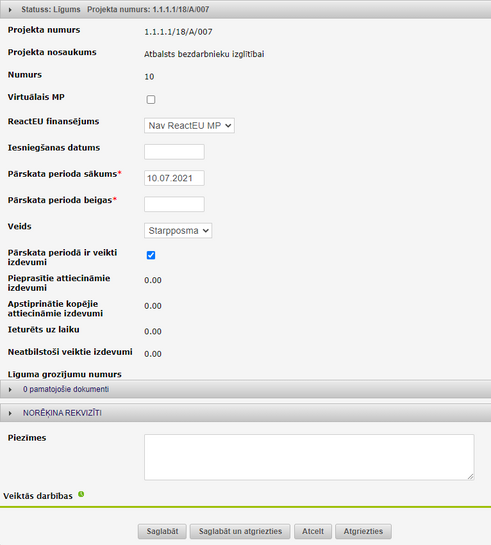Open the ReactEU finansējums dropdown
The height and width of the screenshot is (545, 491).
coord(189,125)
